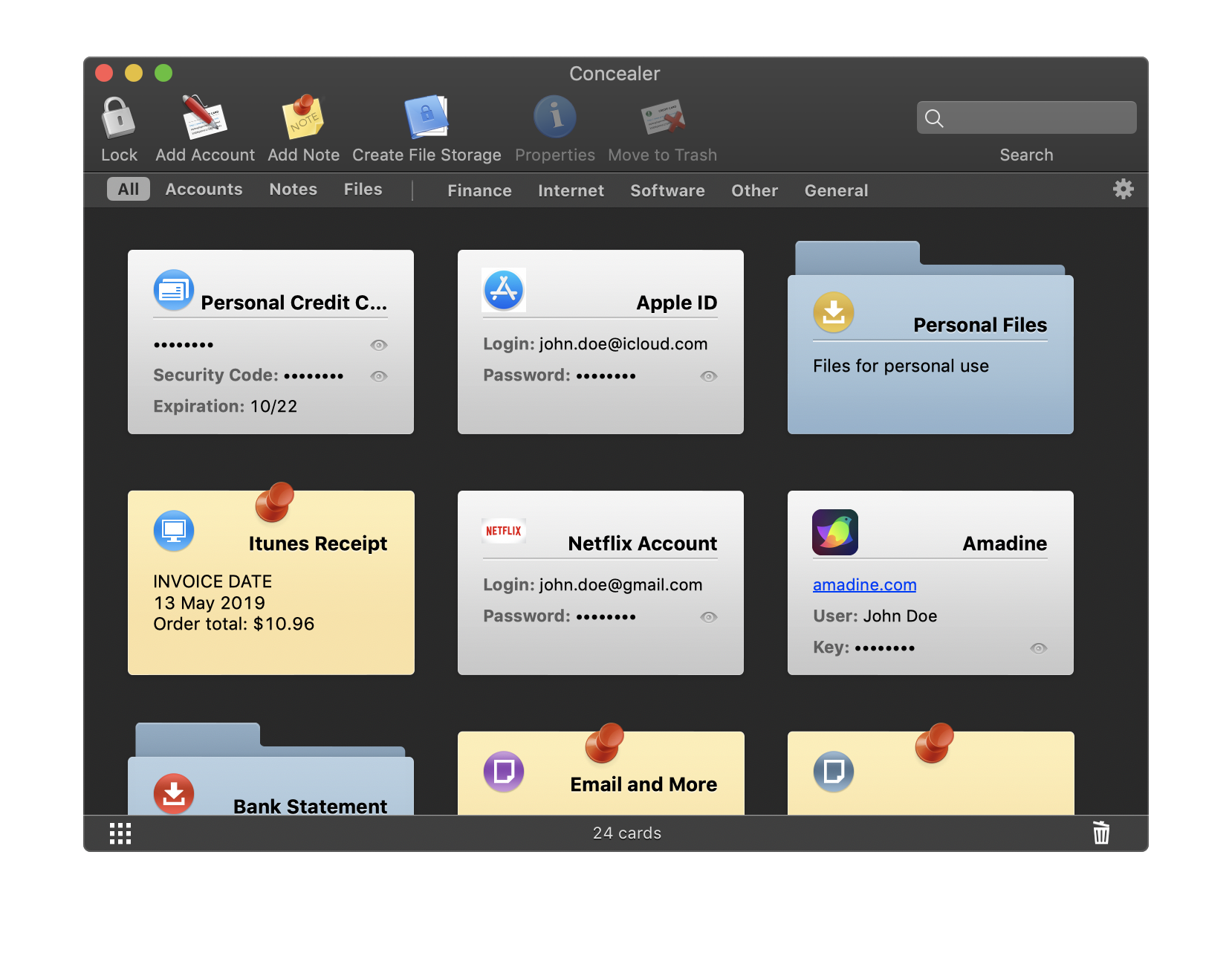Click the Create File Storage icon
The height and width of the screenshot is (962, 1232).
point(427,117)
